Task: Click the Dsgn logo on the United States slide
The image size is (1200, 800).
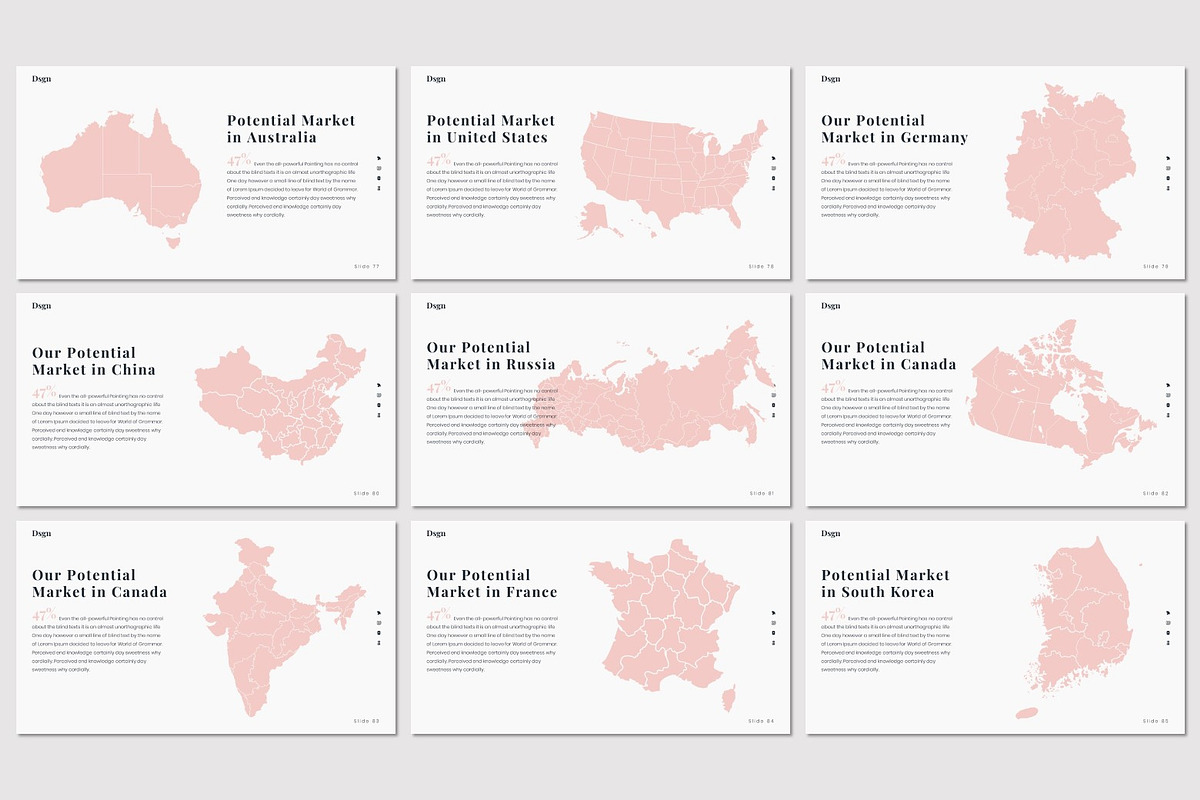Action: (x=436, y=79)
